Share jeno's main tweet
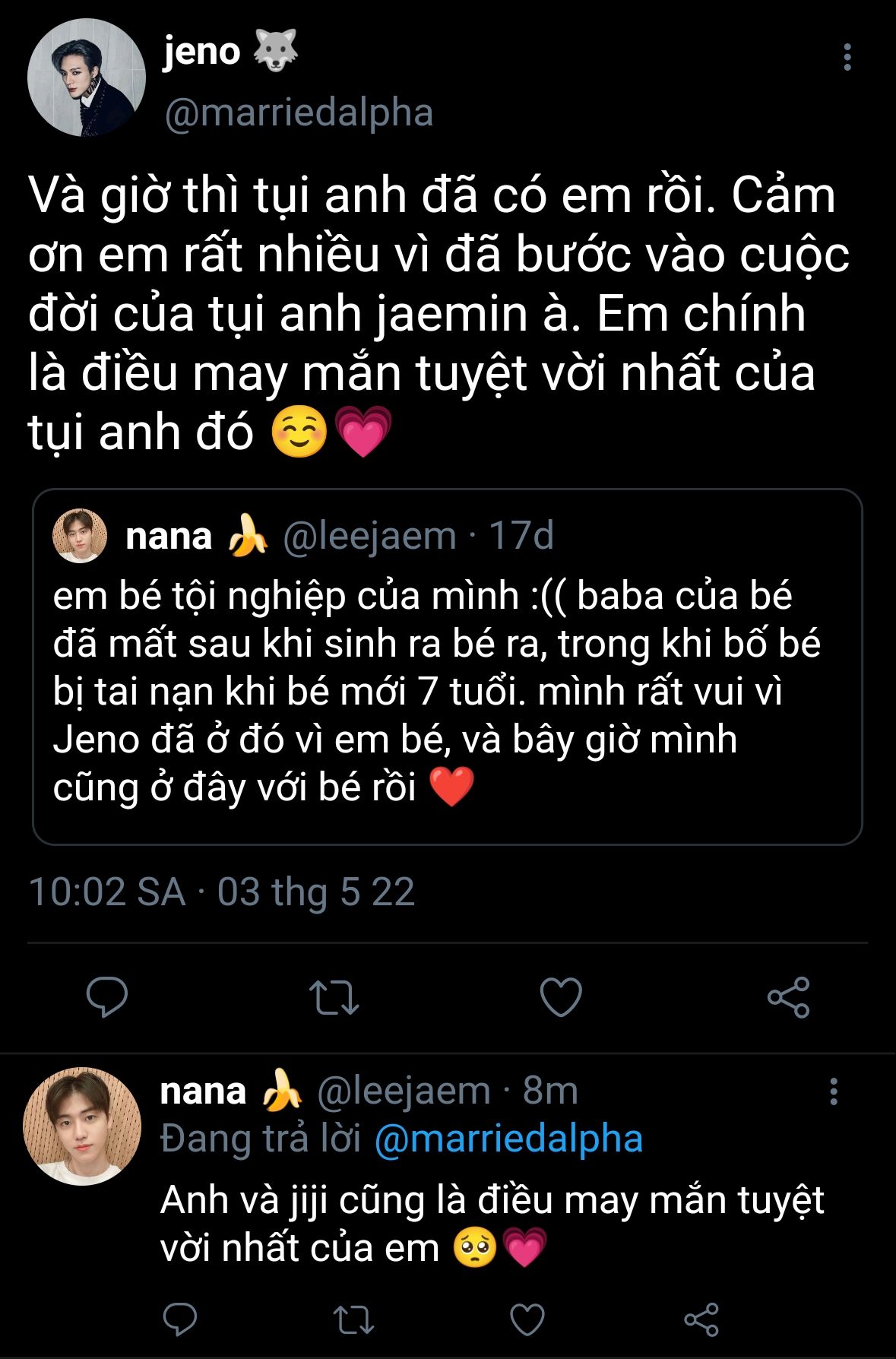This screenshot has width=896, height=1359. [x=788, y=996]
